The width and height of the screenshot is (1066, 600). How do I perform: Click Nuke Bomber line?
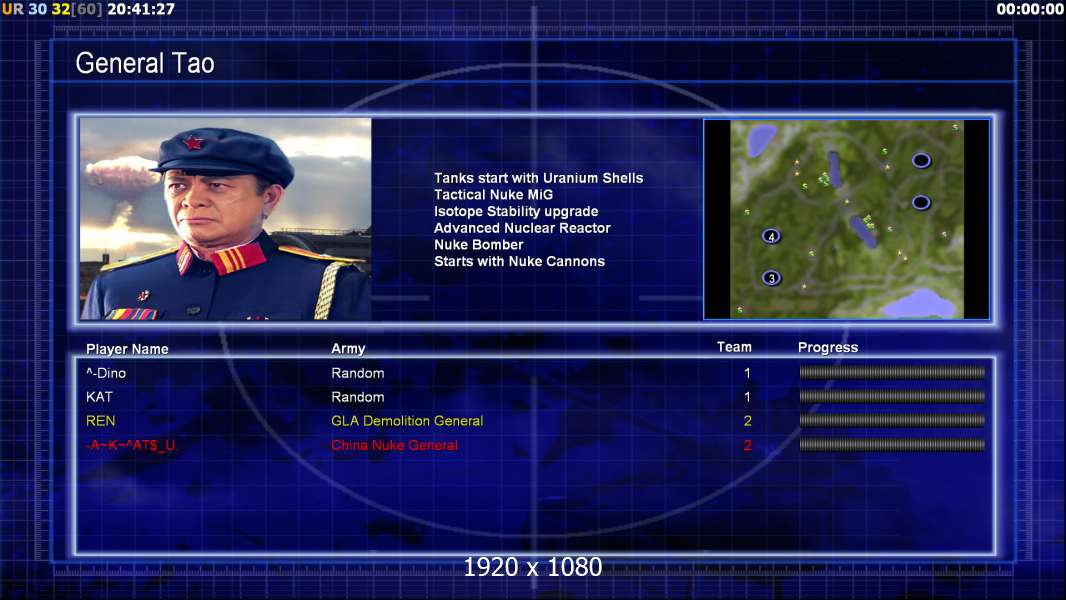click(479, 245)
